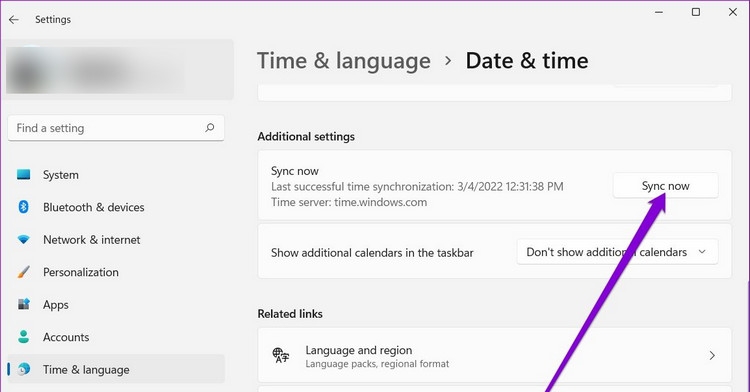Select the Network wifi icon
750x392 pixels.
[x=23, y=240]
